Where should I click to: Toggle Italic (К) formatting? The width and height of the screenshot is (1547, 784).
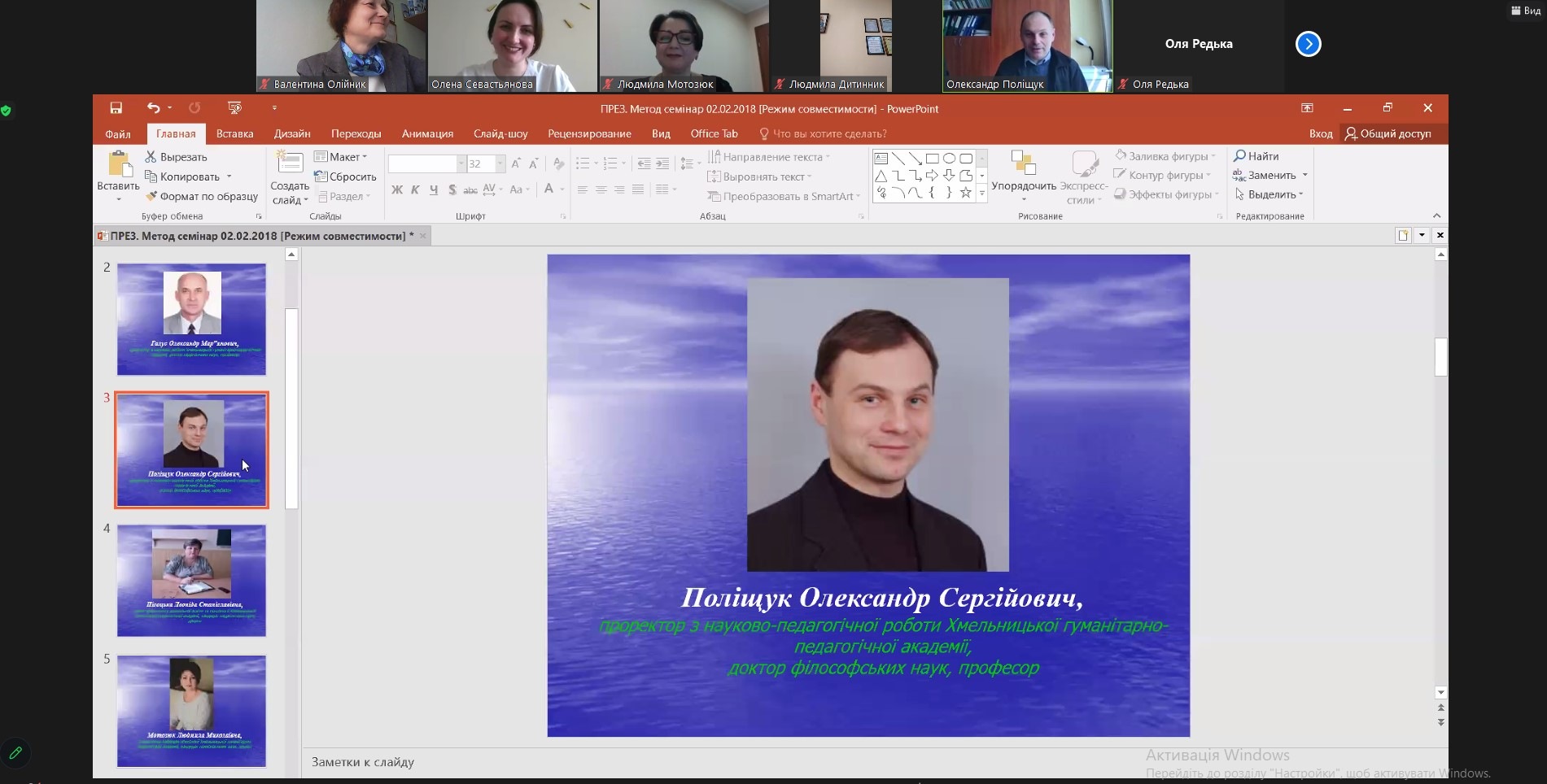(x=415, y=189)
